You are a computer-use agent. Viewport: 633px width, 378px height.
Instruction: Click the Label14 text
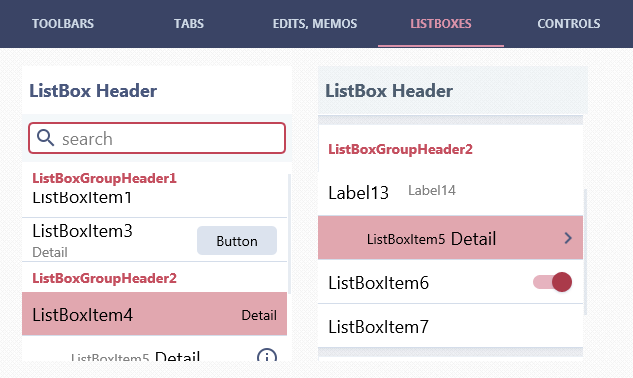point(432,190)
